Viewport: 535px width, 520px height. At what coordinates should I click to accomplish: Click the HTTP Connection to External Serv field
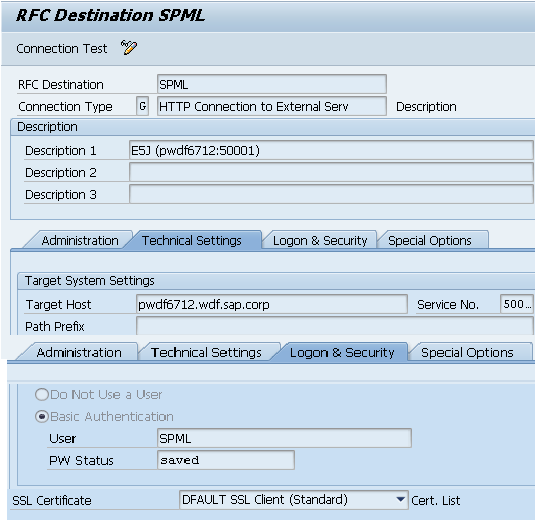pos(272,106)
